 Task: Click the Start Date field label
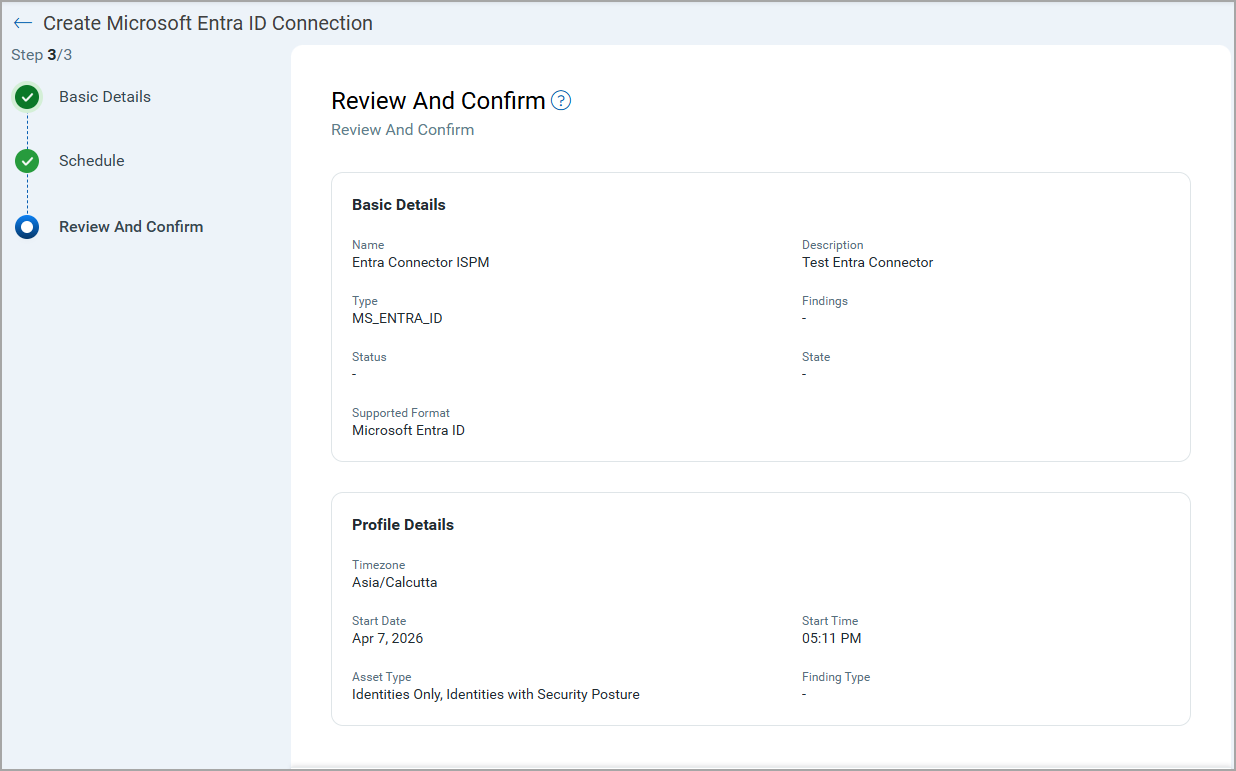(379, 621)
